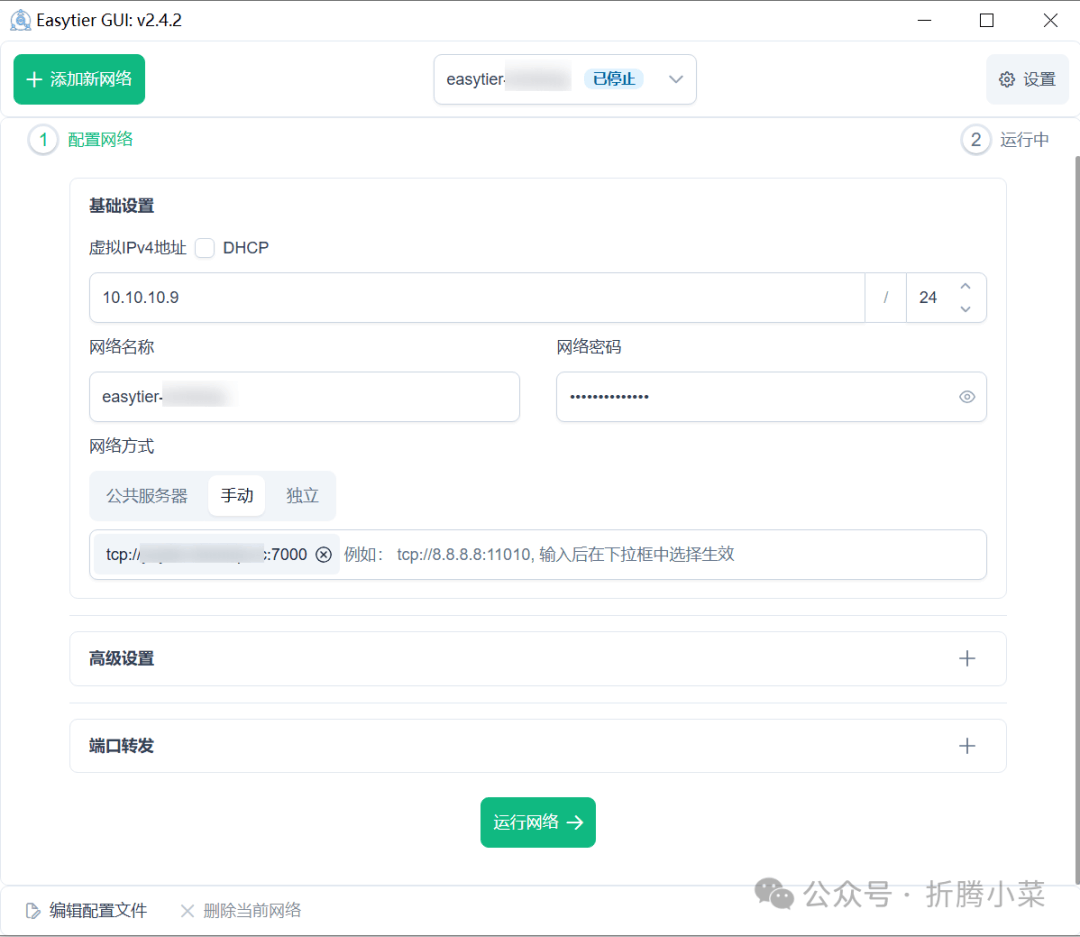This screenshot has height=937, width=1080.
Task: Select 公共服务器 network mode
Action: [x=147, y=496]
